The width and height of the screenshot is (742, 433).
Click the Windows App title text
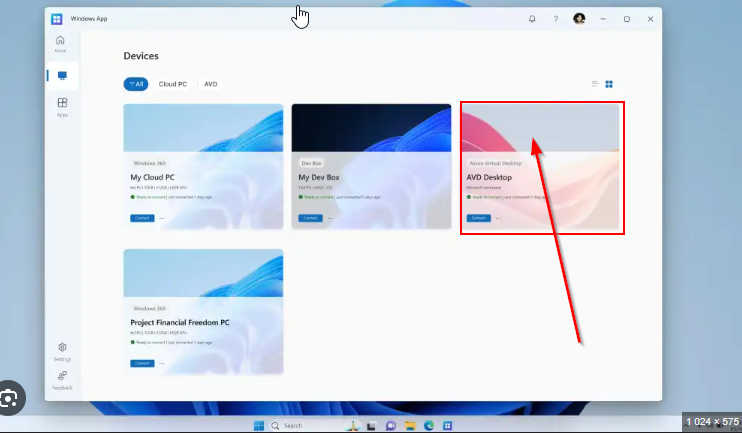[89, 19]
